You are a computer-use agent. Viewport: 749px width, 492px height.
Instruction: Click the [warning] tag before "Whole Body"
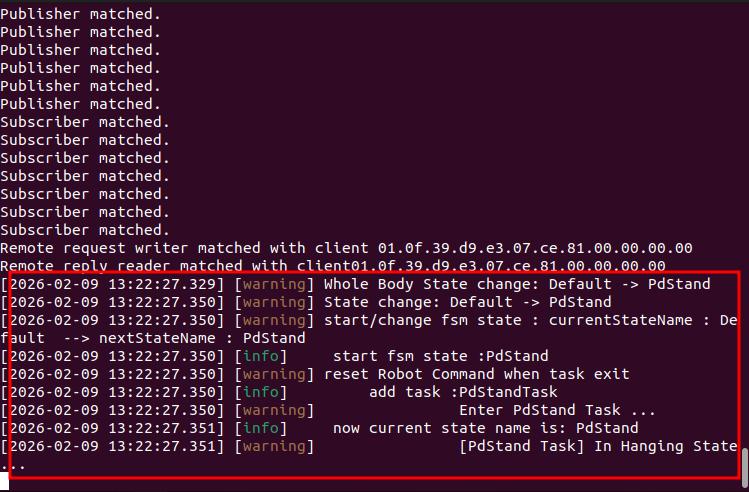(274, 284)
